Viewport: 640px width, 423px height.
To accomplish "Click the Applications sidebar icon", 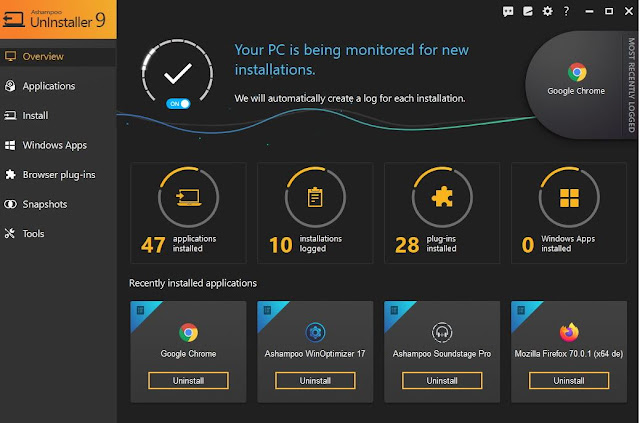I will 10,86.
